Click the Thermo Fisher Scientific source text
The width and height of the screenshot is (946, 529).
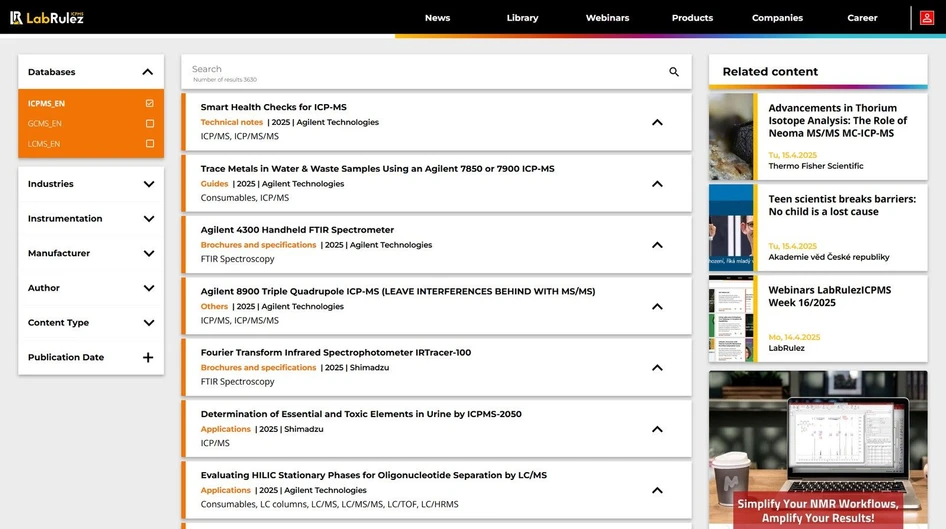coord(816,166)
